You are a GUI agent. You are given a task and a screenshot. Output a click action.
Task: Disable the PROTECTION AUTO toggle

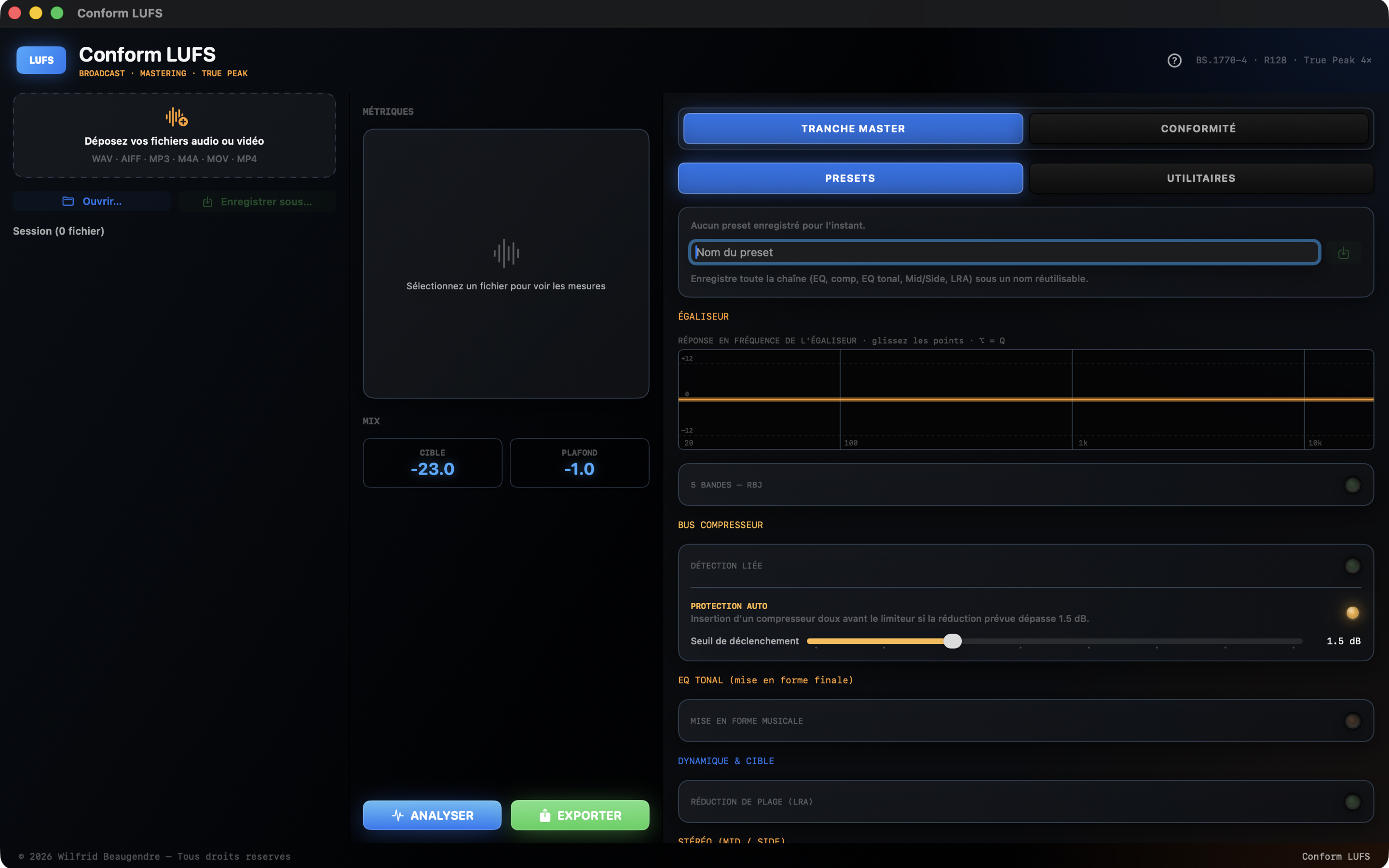pos(1352,612)
